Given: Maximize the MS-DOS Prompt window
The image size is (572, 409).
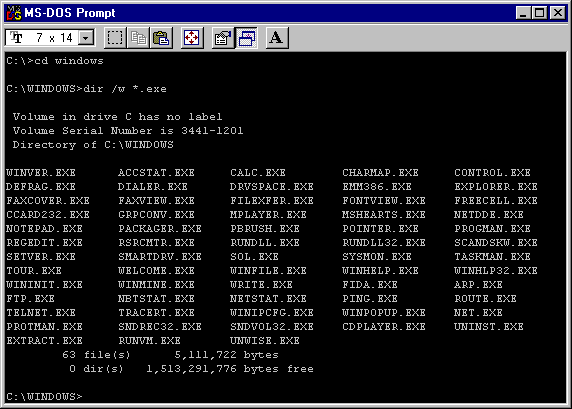Looking at the screenshot, I should pyautogui.click(x=540, y=13).
